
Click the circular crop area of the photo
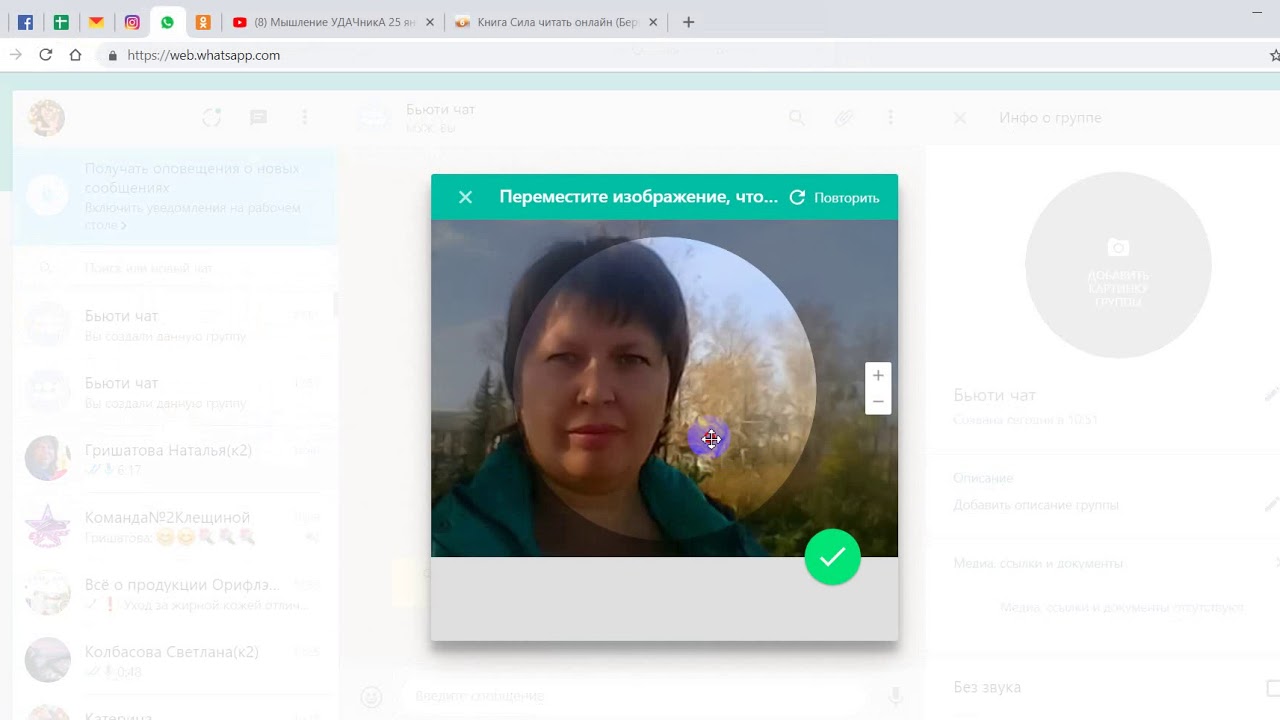664,388
